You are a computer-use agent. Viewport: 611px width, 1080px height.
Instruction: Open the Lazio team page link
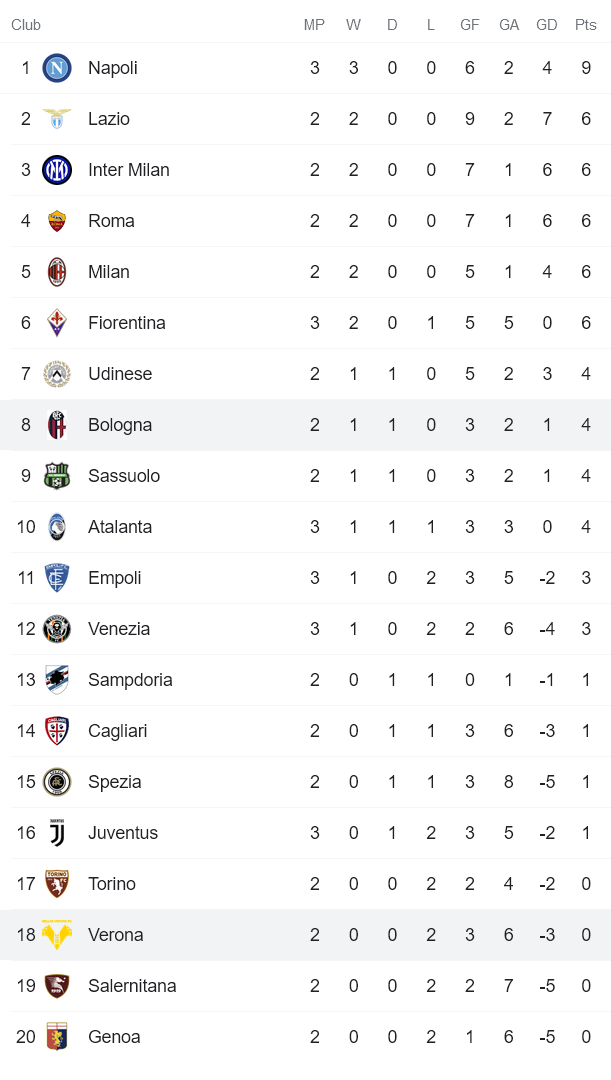[x=109, y=119]
